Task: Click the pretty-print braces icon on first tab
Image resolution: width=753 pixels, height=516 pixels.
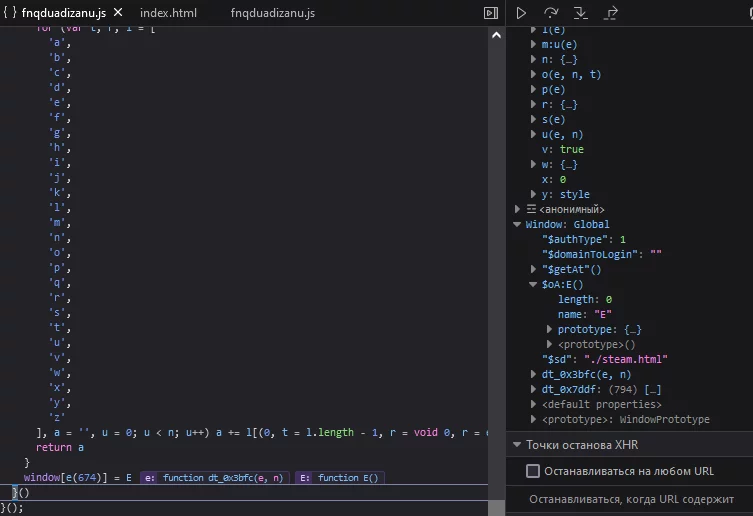Action: (10, 13)
